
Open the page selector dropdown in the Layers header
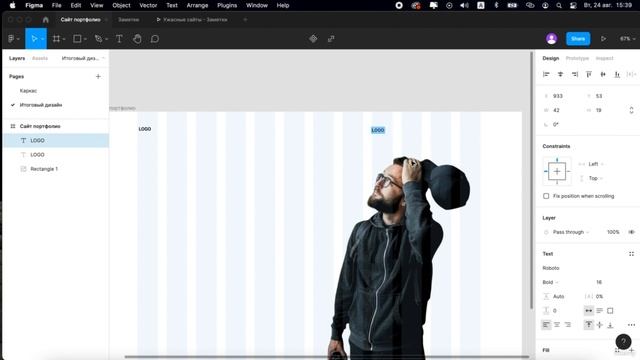click(x=83, y=58)
